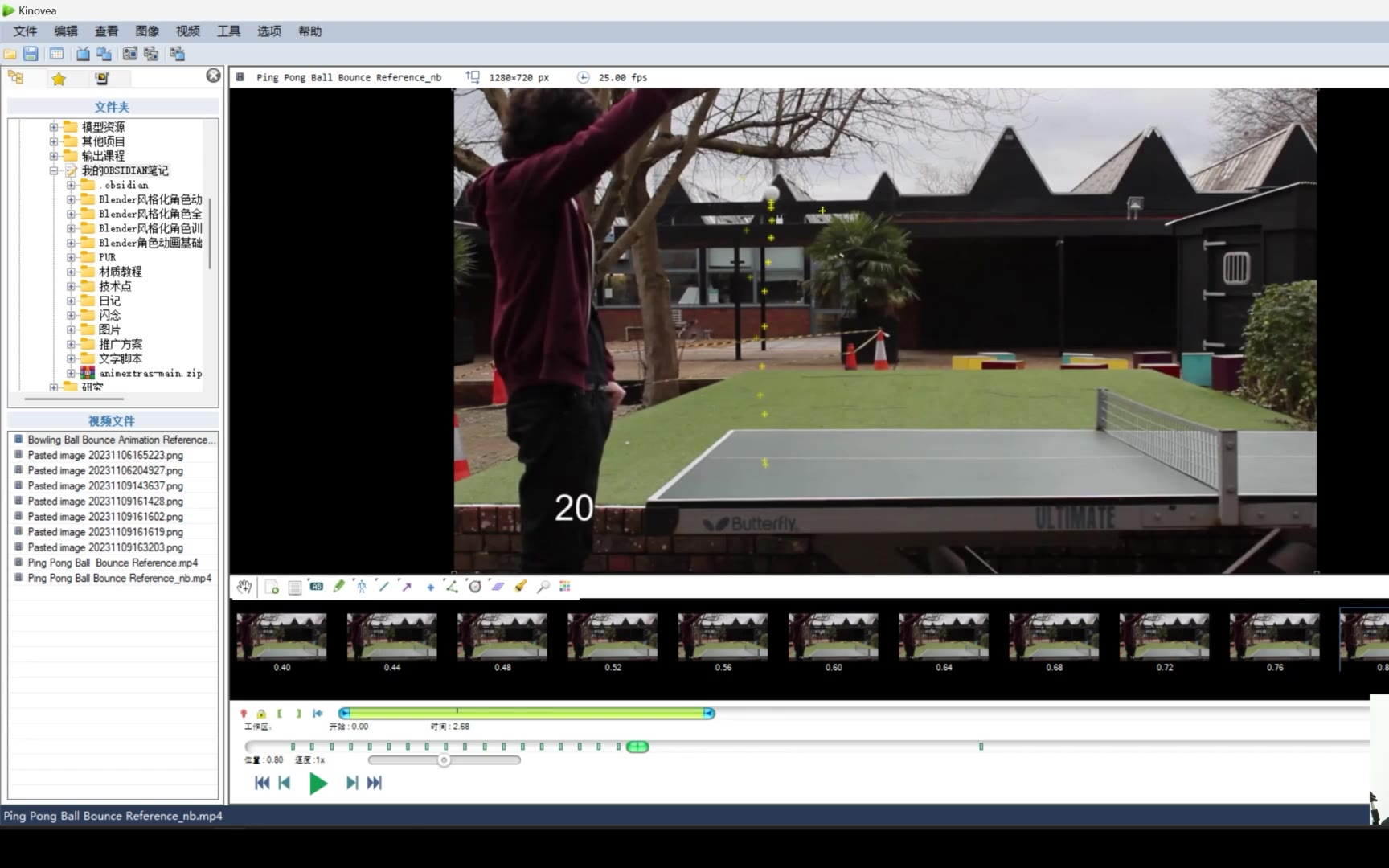The width and height of the screenshot is (1389, 868).
Task: Expand the 技术点 folder
Action: (71, 286)
